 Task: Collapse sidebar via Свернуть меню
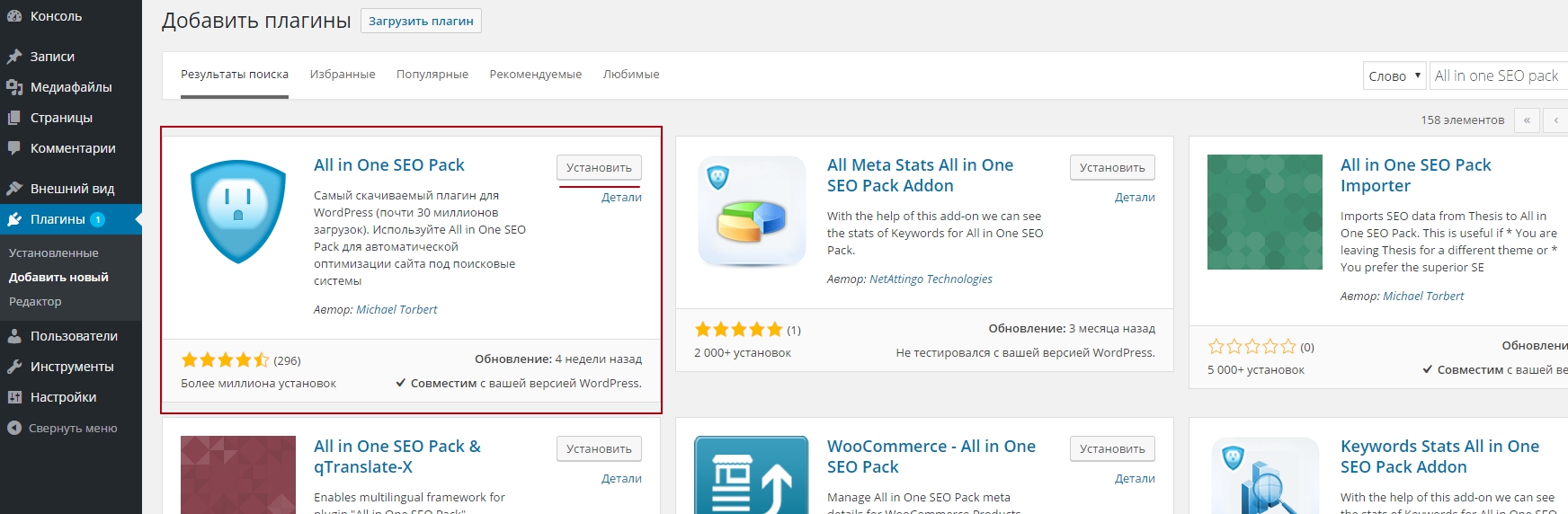[71, 429]
